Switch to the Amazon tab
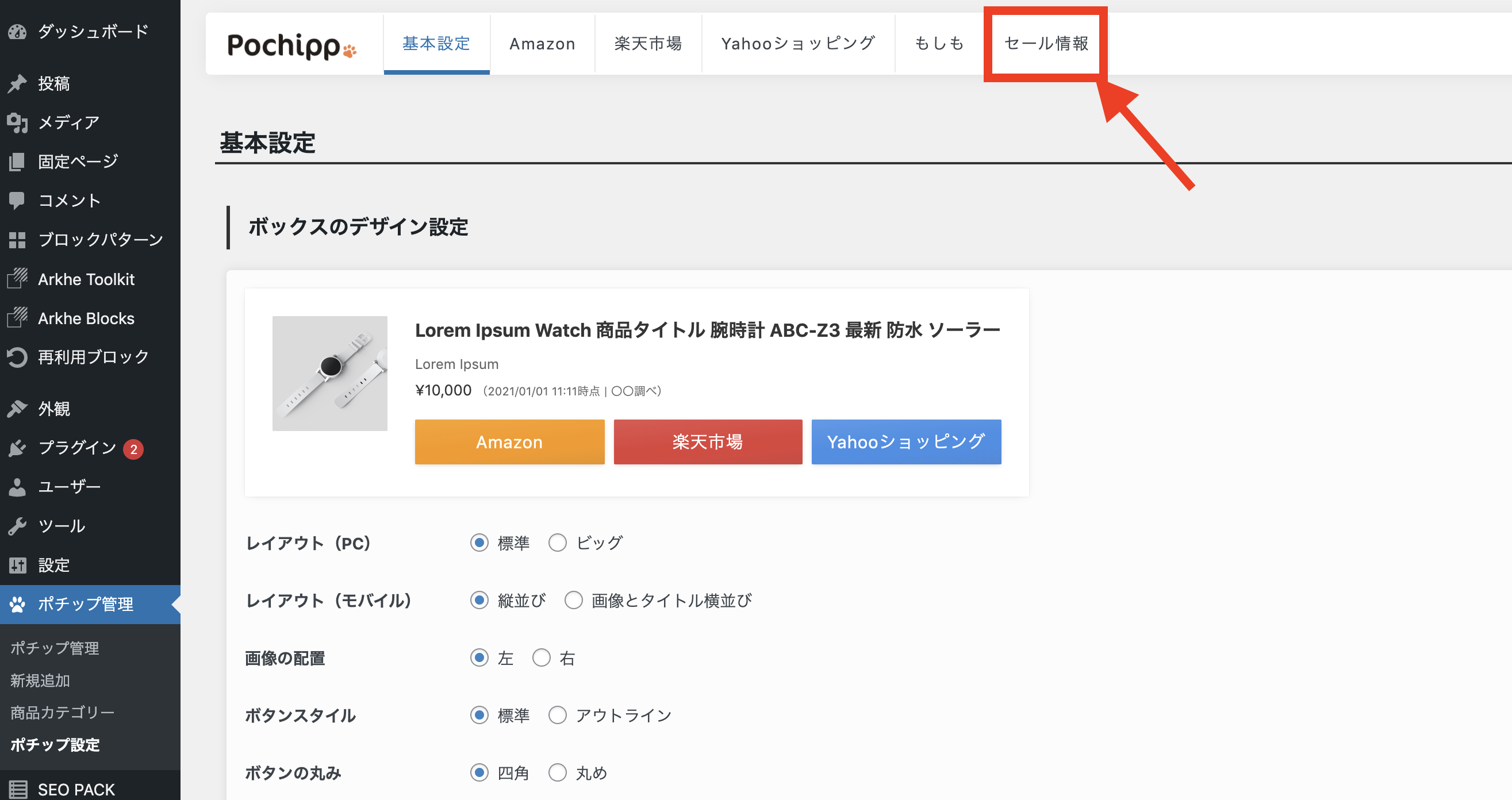The image size is (1512, 800). point(542,44)
